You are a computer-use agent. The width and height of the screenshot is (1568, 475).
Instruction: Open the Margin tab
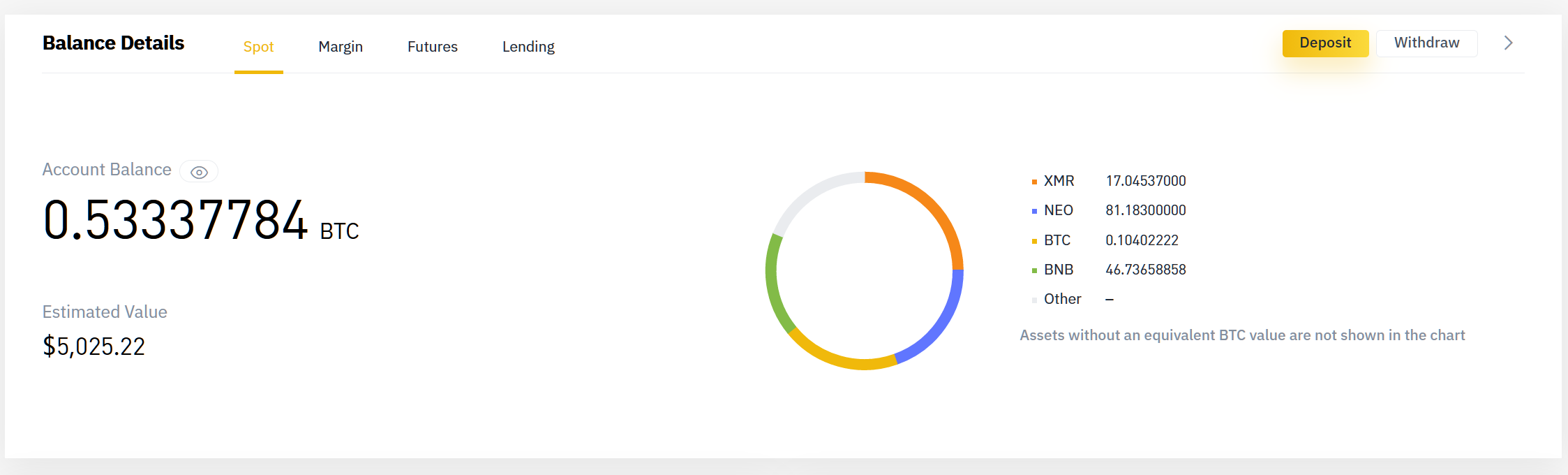tap(341, 47)
